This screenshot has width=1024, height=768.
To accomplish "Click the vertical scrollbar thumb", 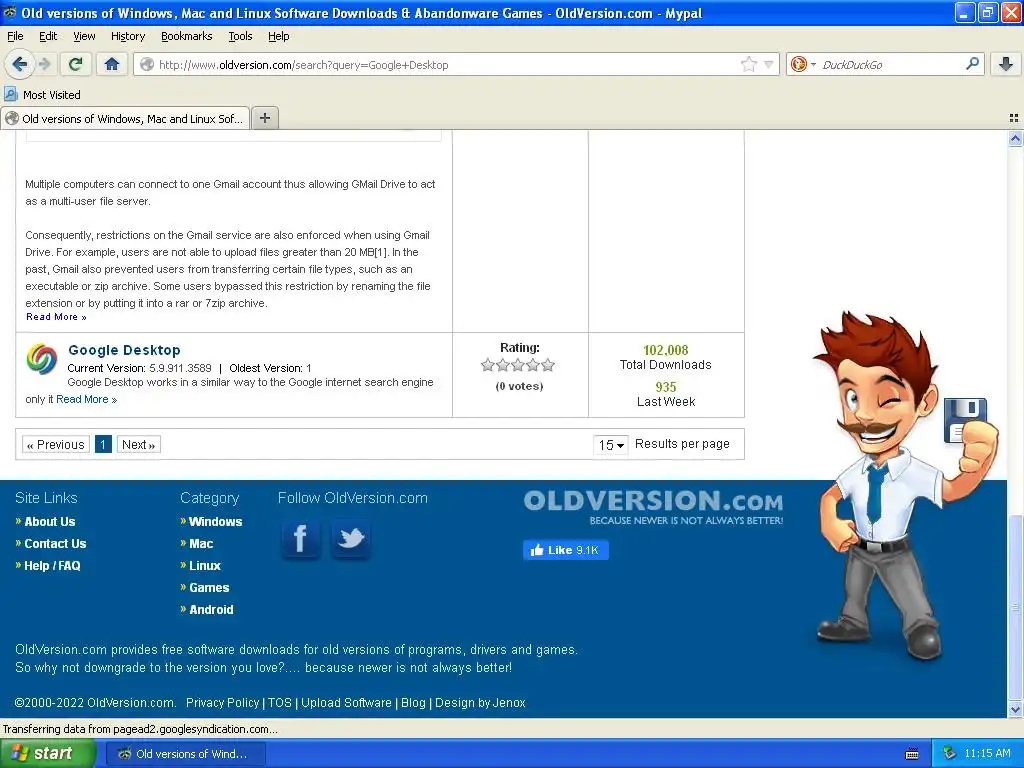I will point(1015,607).
